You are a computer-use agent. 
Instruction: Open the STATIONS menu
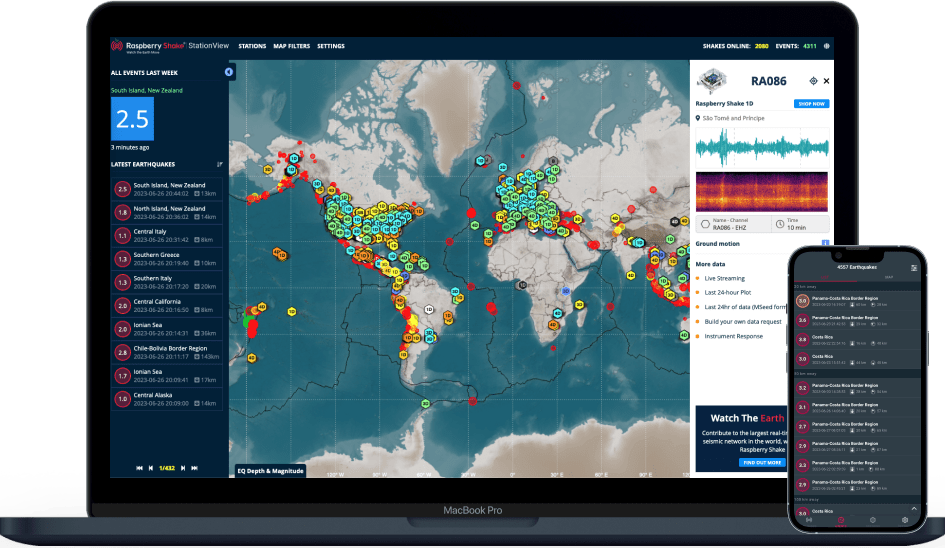click(x=252, y=46)
